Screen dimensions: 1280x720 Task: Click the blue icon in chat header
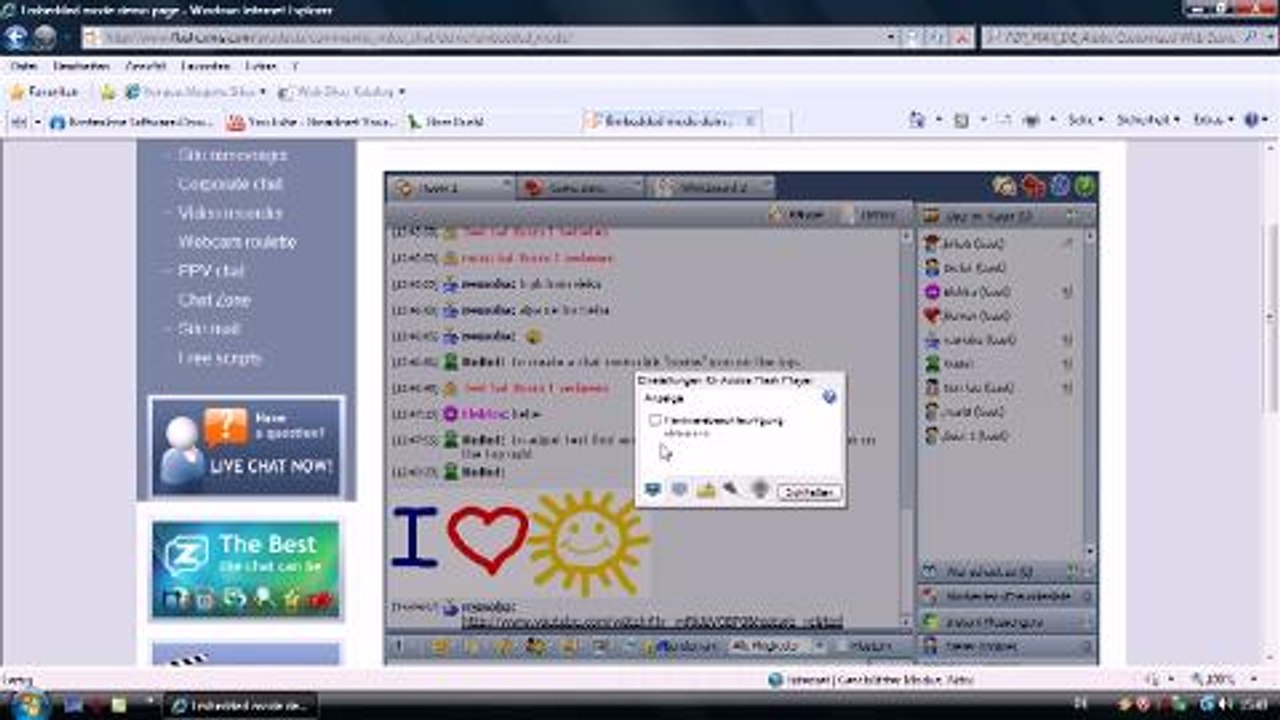(1060, 186)
